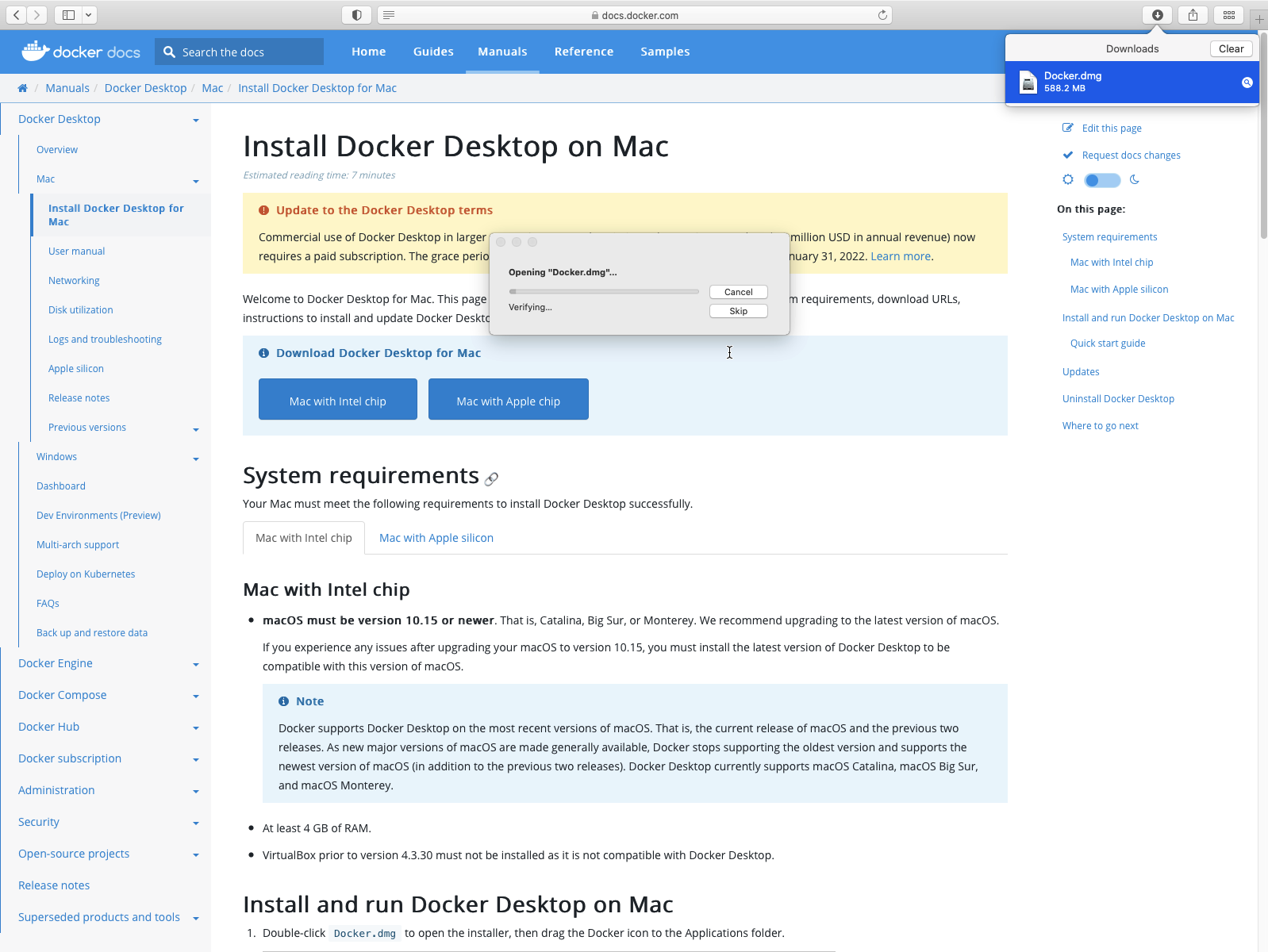
Task: Click the System requirements anchor link icon
Action: coord(492,478)
